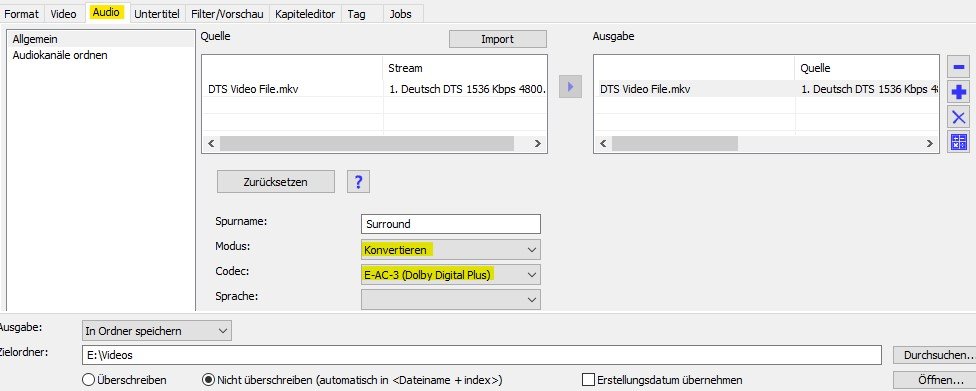The height and width of the screenshot is (391, 976).
Task: Click right scroll arrow of Ausgabe list
Action: pyautogui.click(x=929, y=143)
